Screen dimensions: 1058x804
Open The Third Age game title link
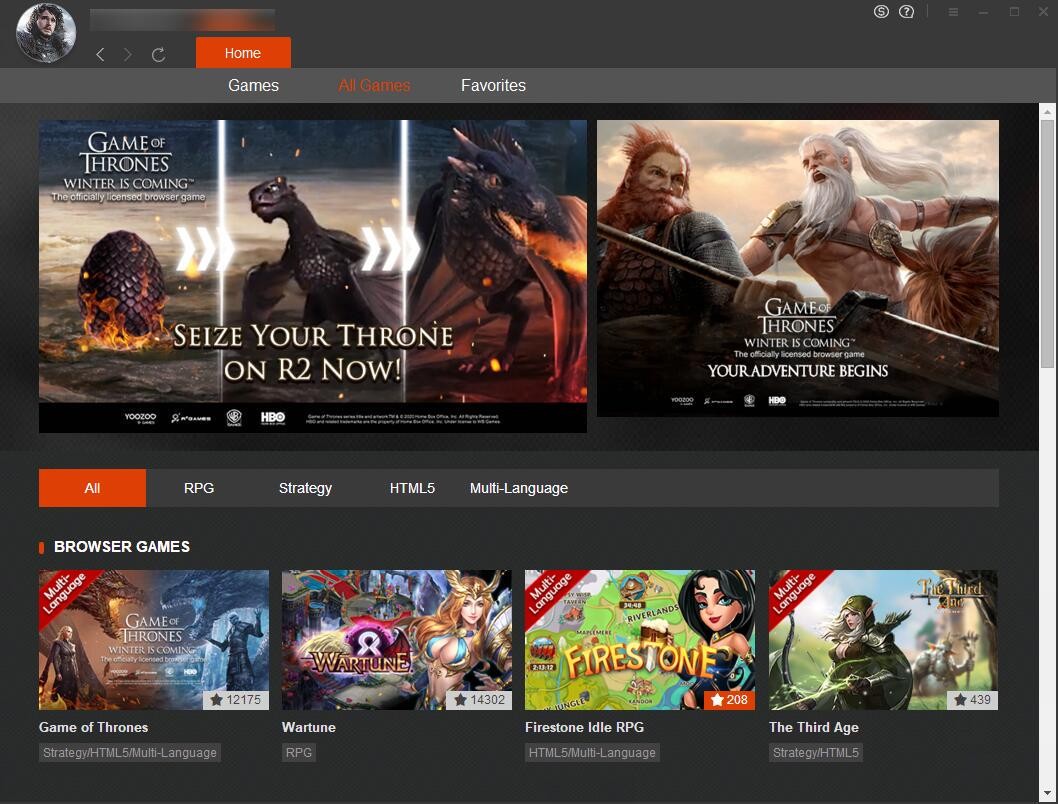813,727
